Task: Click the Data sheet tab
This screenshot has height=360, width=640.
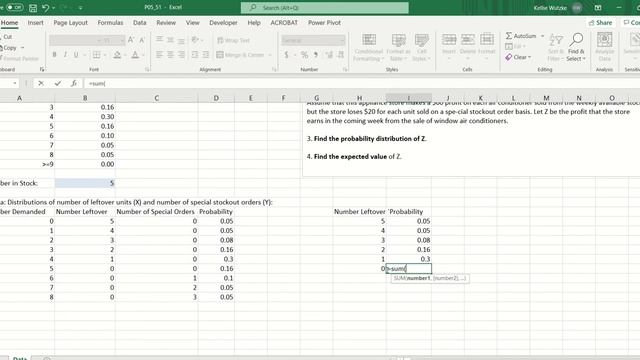Action: click(x=20, y=358)
